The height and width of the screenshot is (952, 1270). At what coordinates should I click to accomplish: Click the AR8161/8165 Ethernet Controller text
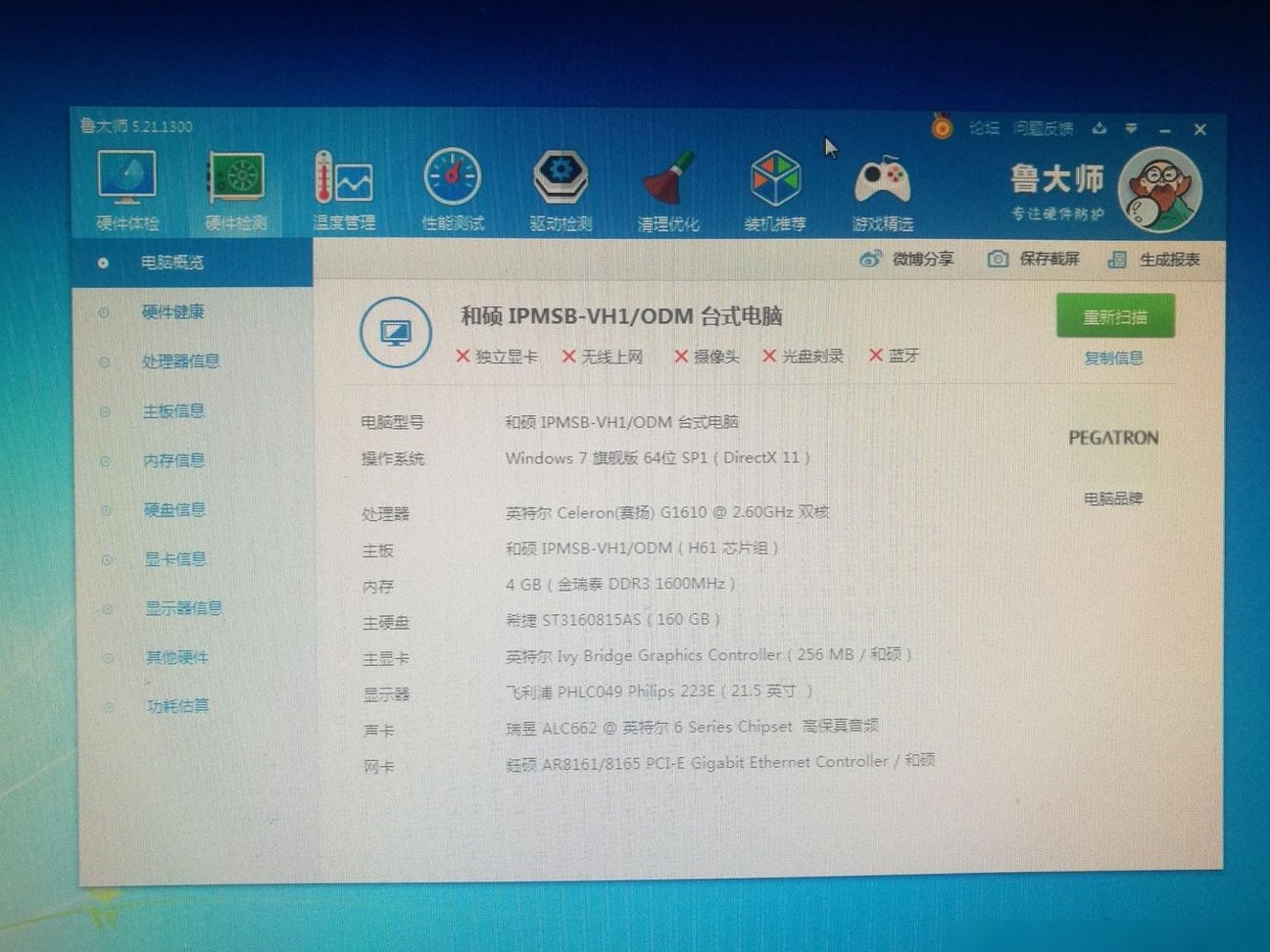pyautogui.click(x=720, y=763)
